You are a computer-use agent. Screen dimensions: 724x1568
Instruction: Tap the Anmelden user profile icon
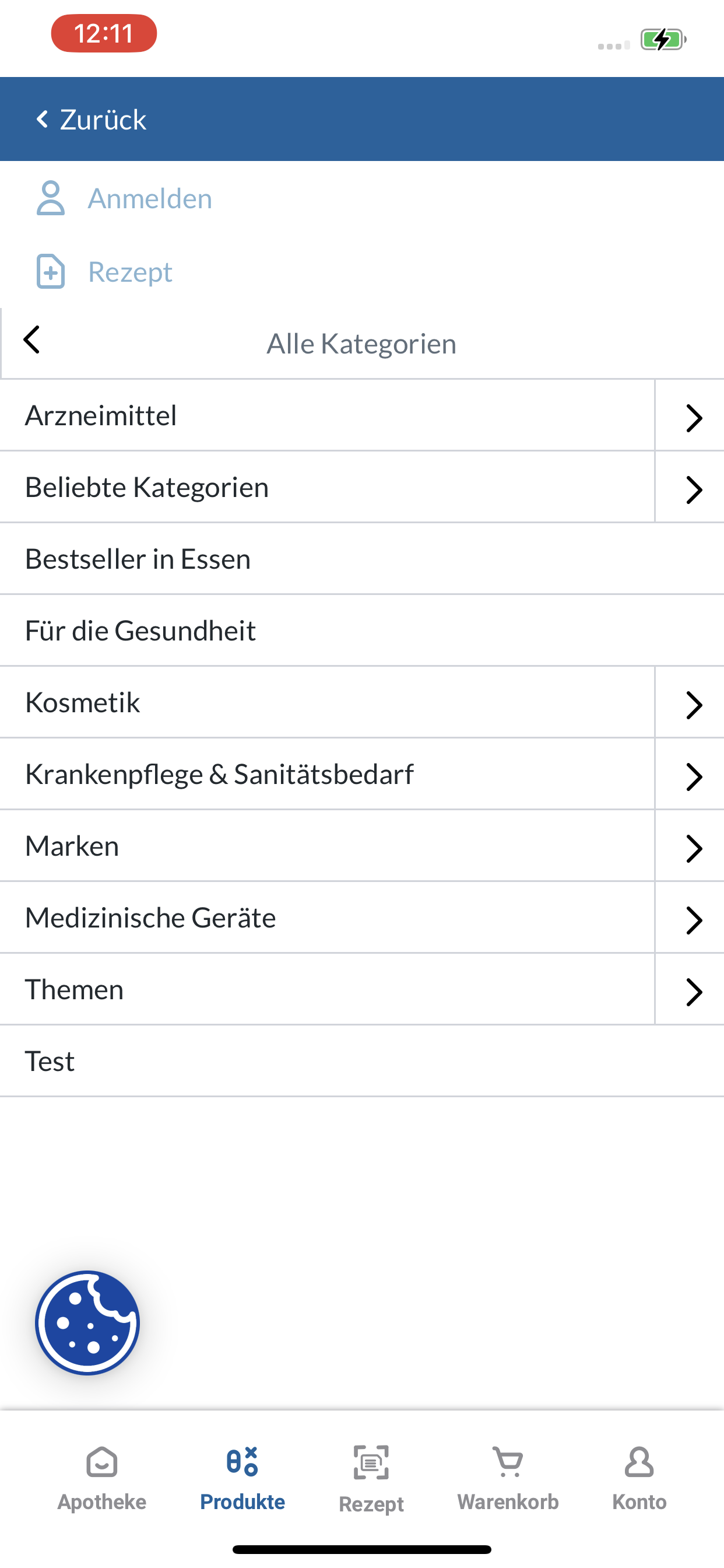[x=51, y=198]
